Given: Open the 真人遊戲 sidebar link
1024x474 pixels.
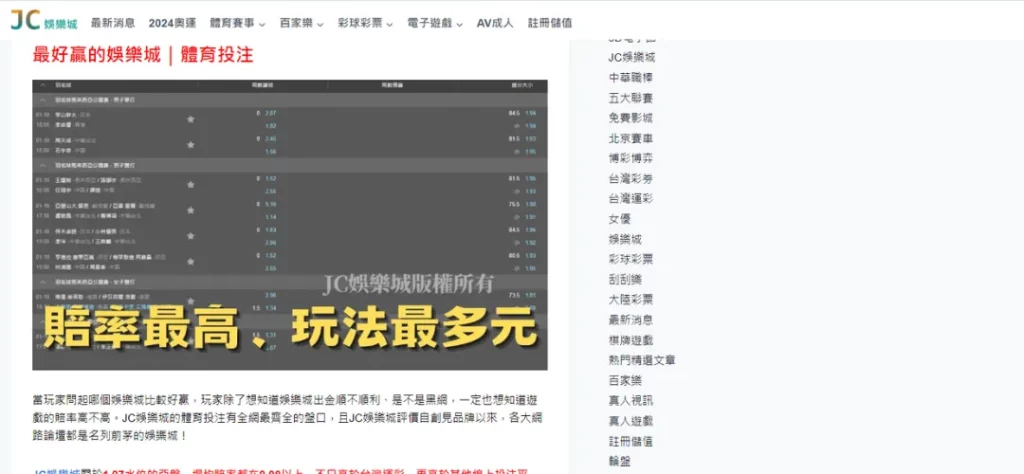Looking at the screenshot, I should (x=630, y=420).
